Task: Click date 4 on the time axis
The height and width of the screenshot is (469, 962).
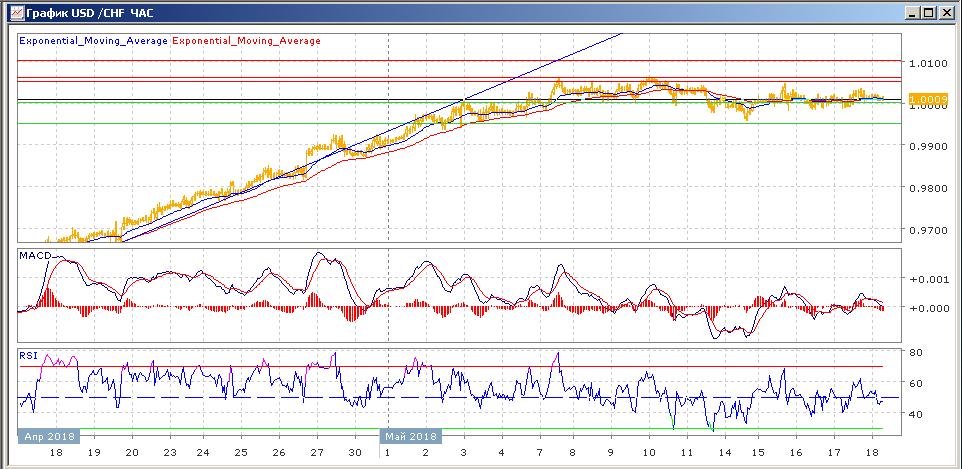Action: coord(502,452)
